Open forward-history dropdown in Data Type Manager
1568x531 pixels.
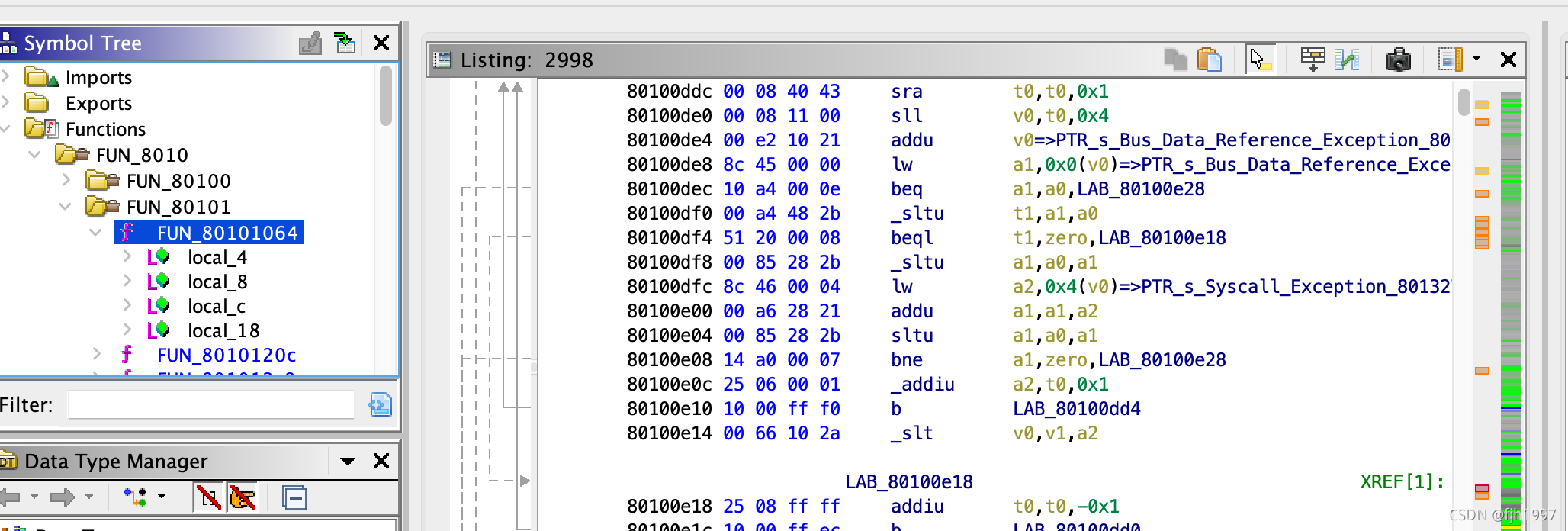[89, 497]
